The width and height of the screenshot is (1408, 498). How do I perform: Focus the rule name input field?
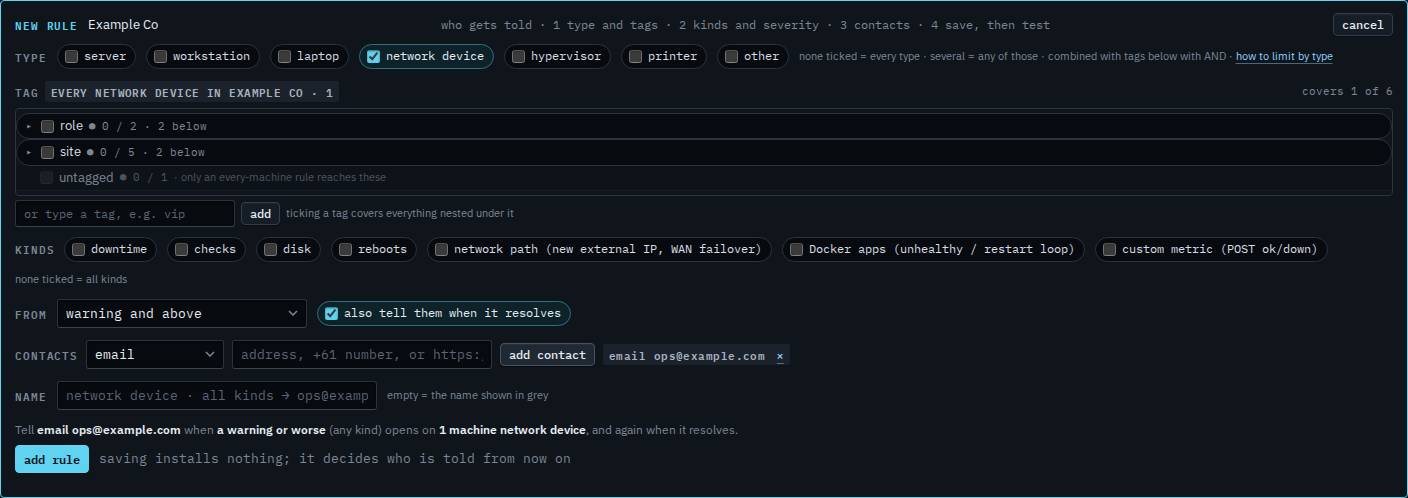(x=217, y=396)
